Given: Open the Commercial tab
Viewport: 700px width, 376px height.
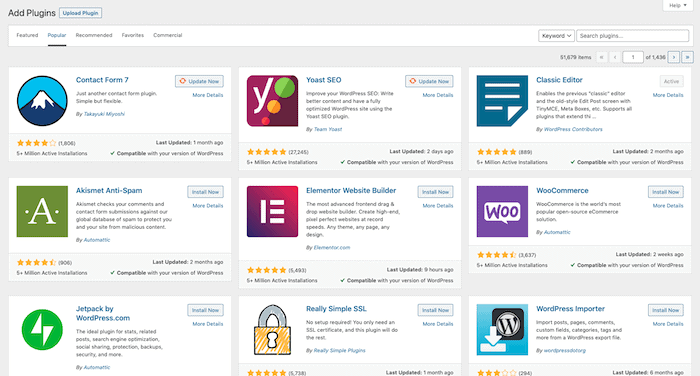Looking at the screenshot, I should [x=167, y=35].
